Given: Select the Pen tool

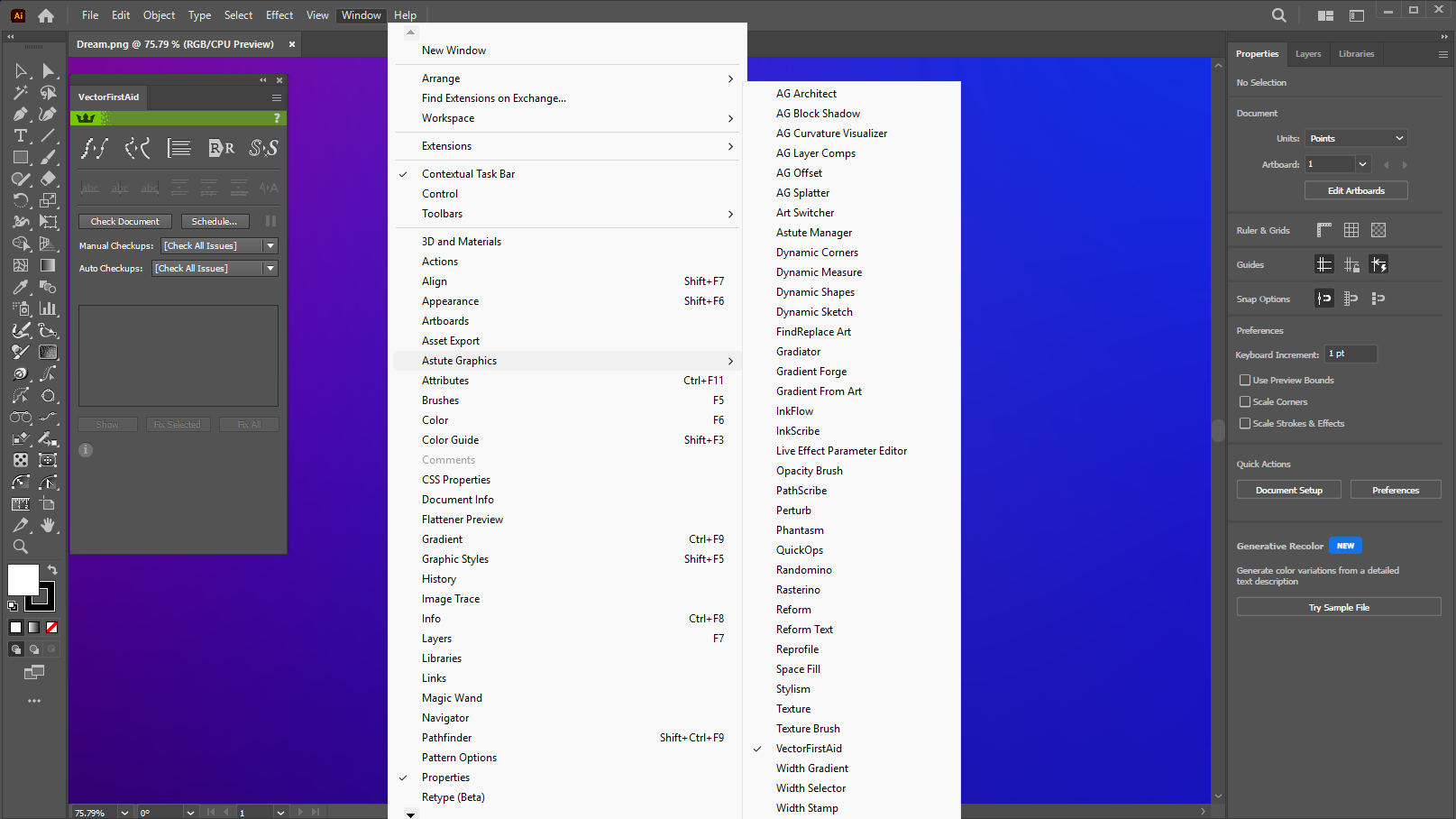Looking at the screenshot, I should [21, 114].
